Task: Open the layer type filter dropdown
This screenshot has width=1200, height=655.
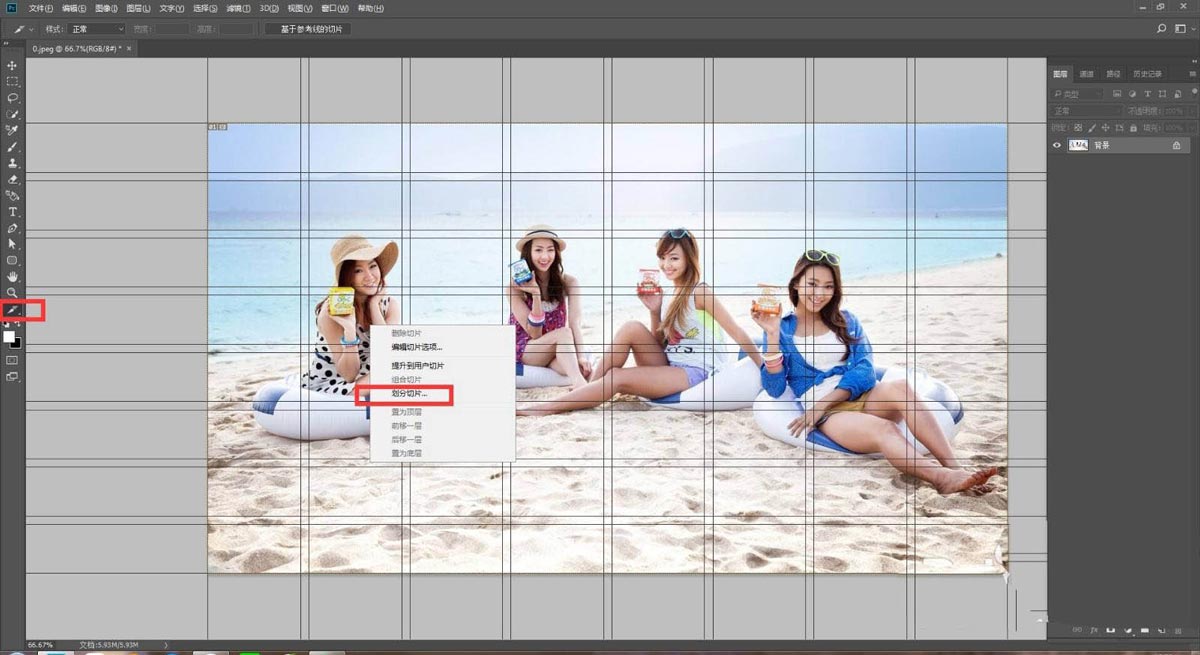Action: (x=1077, y=94)
